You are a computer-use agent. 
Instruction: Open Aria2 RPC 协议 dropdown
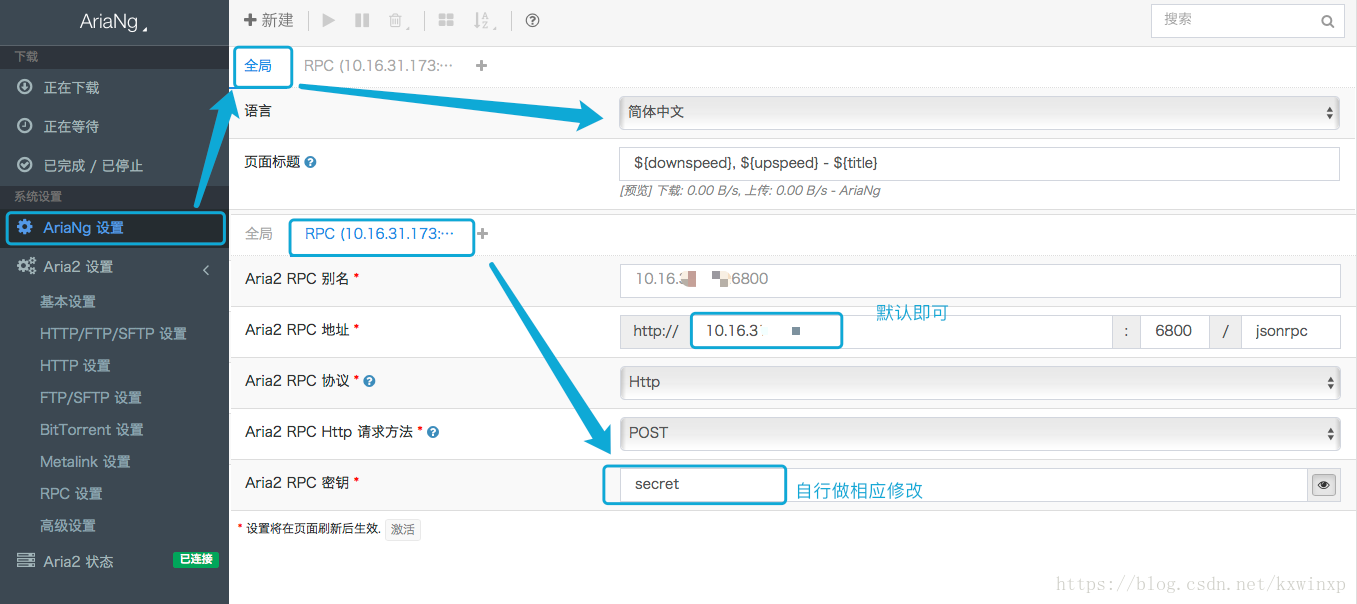(979, 382)
